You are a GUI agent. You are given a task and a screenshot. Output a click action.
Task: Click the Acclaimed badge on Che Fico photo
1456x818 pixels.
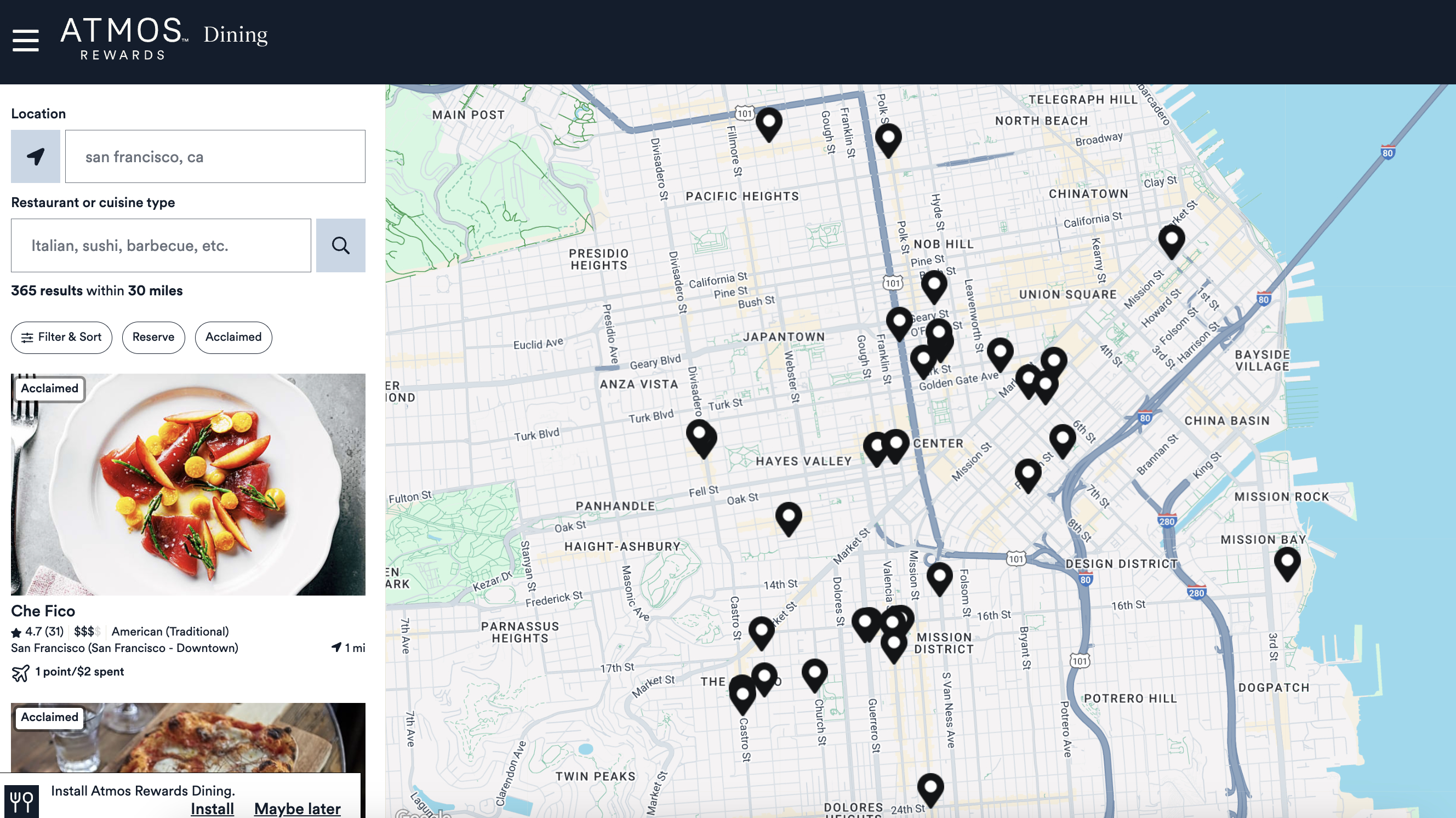click(x=50, y=389)
